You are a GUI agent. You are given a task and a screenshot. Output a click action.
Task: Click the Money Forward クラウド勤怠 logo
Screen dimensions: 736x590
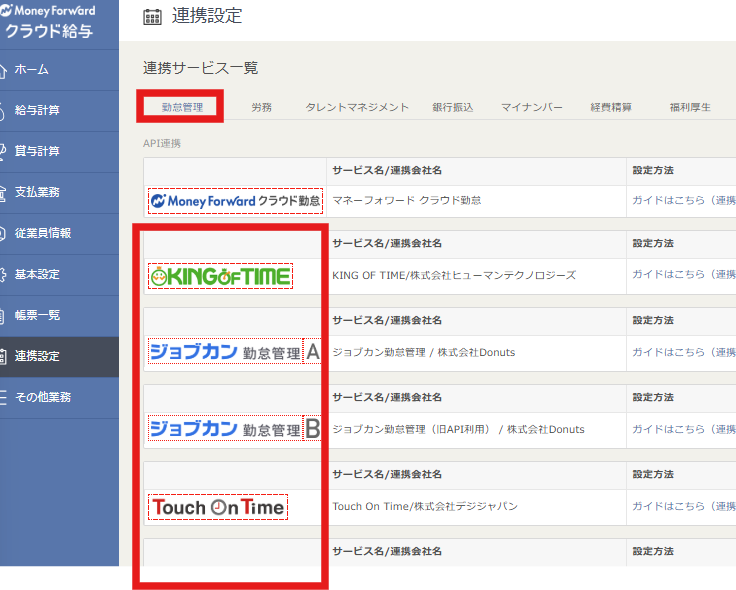(235, 201)
